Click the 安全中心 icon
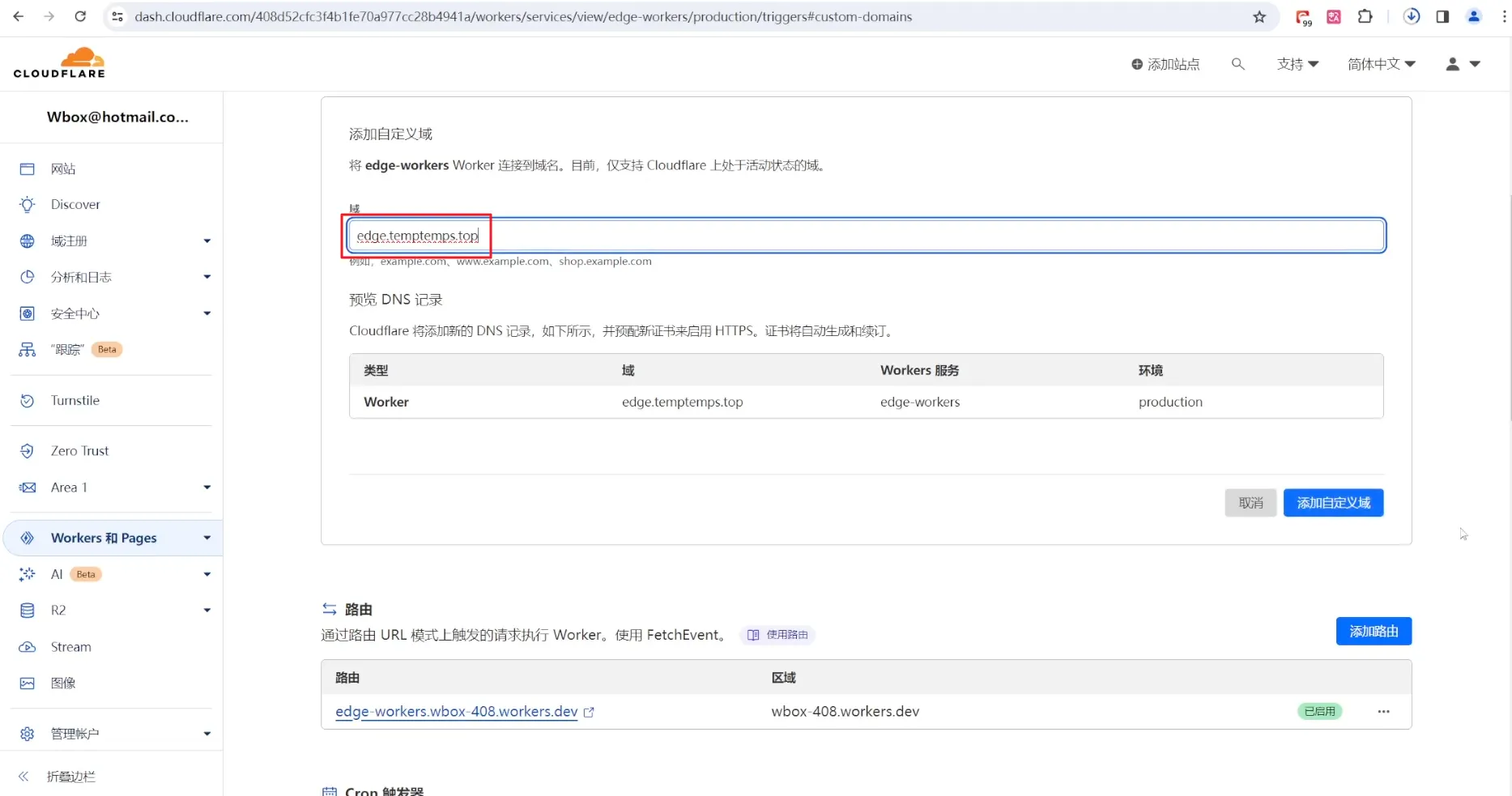 pyautogui.click(x=28, y=313)
